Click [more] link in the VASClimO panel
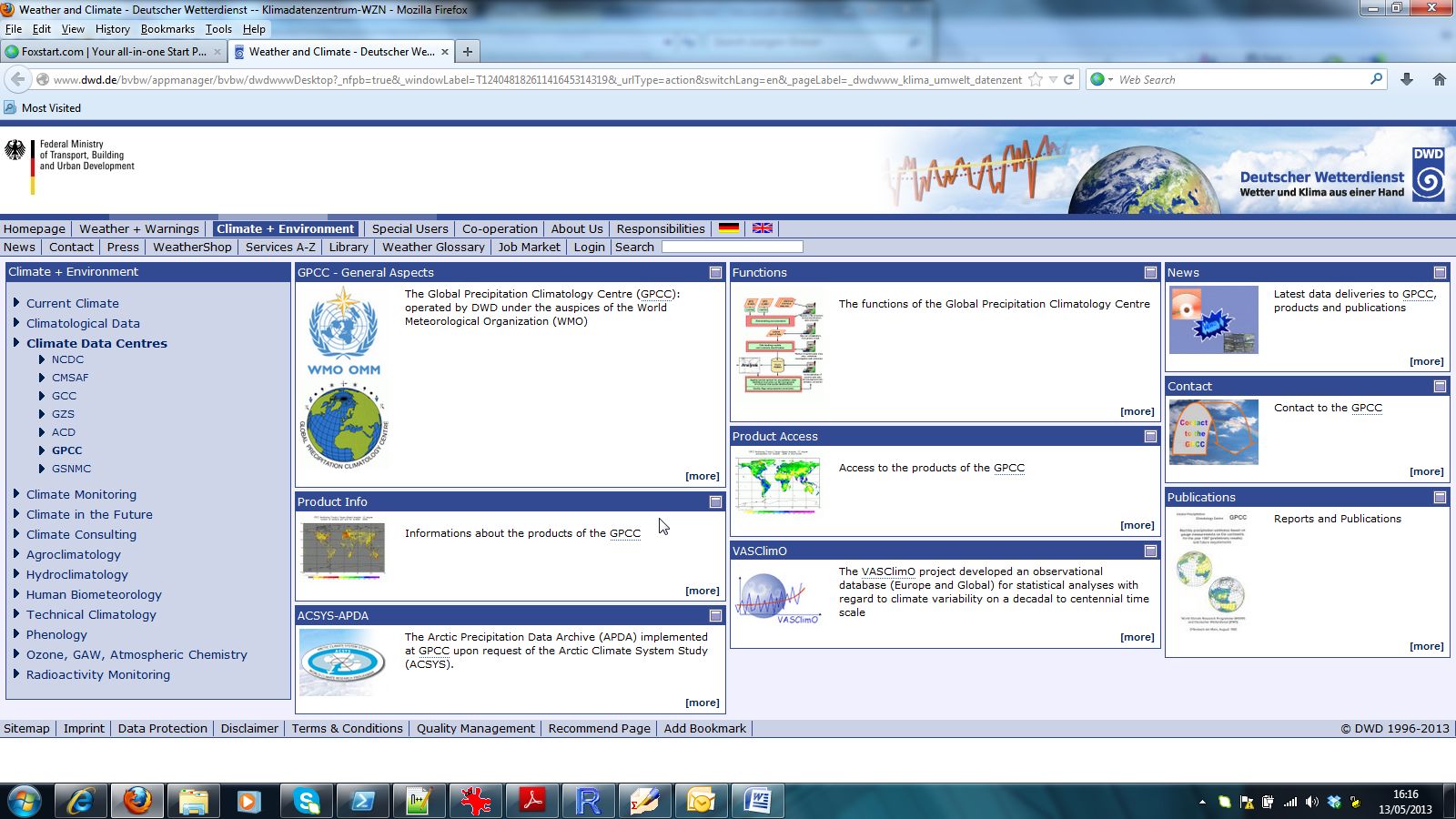Viewport: 1456px width, 819px height. click(x=1137, y=637)
